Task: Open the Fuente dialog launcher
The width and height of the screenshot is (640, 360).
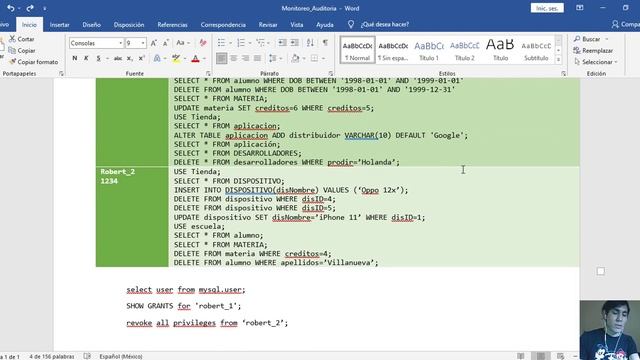Action: pyautogui.click(x=208, y=74)
